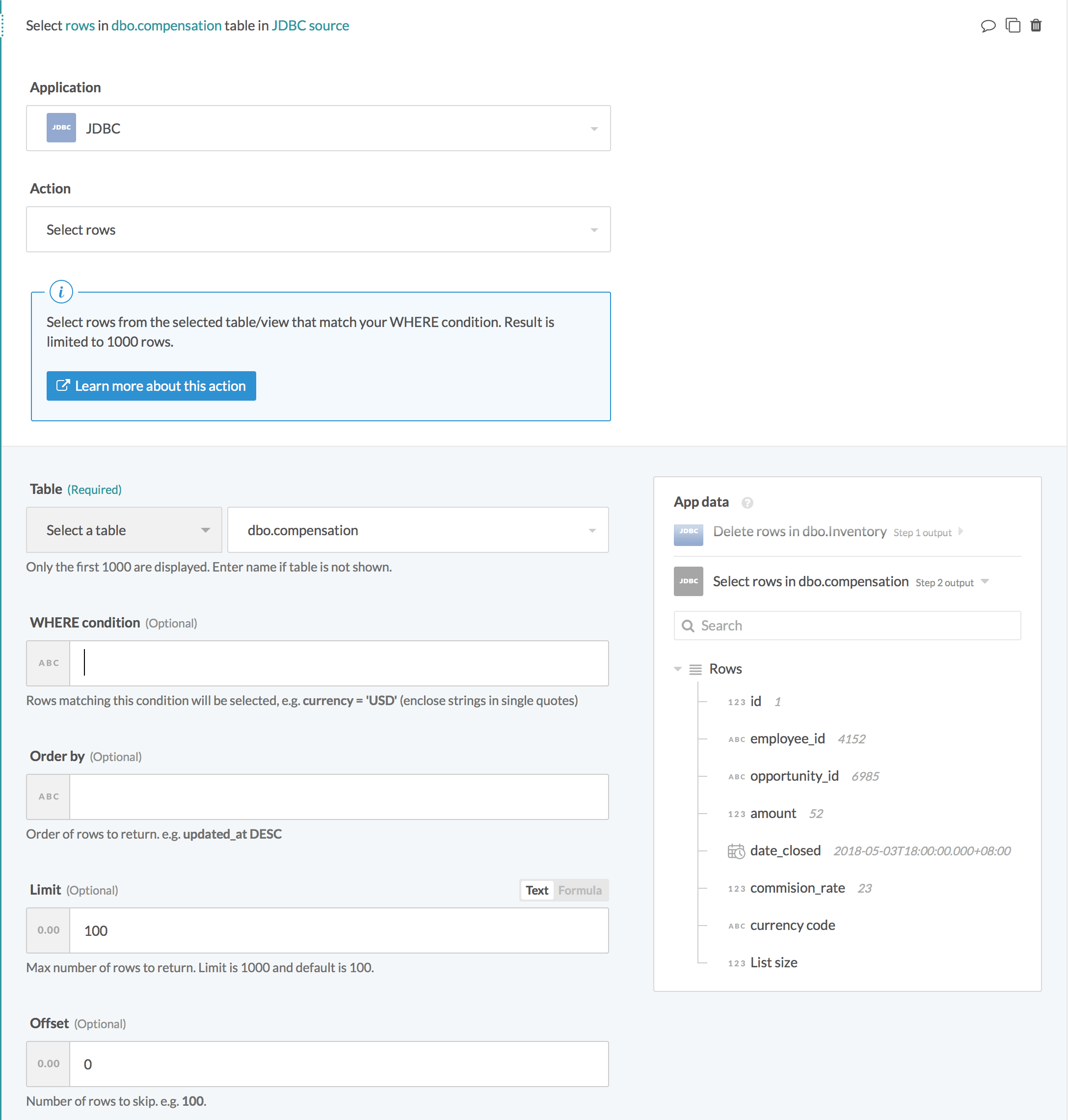
Task: Click the JDBC icon next to Select rows step
Action: click(690, 581)
